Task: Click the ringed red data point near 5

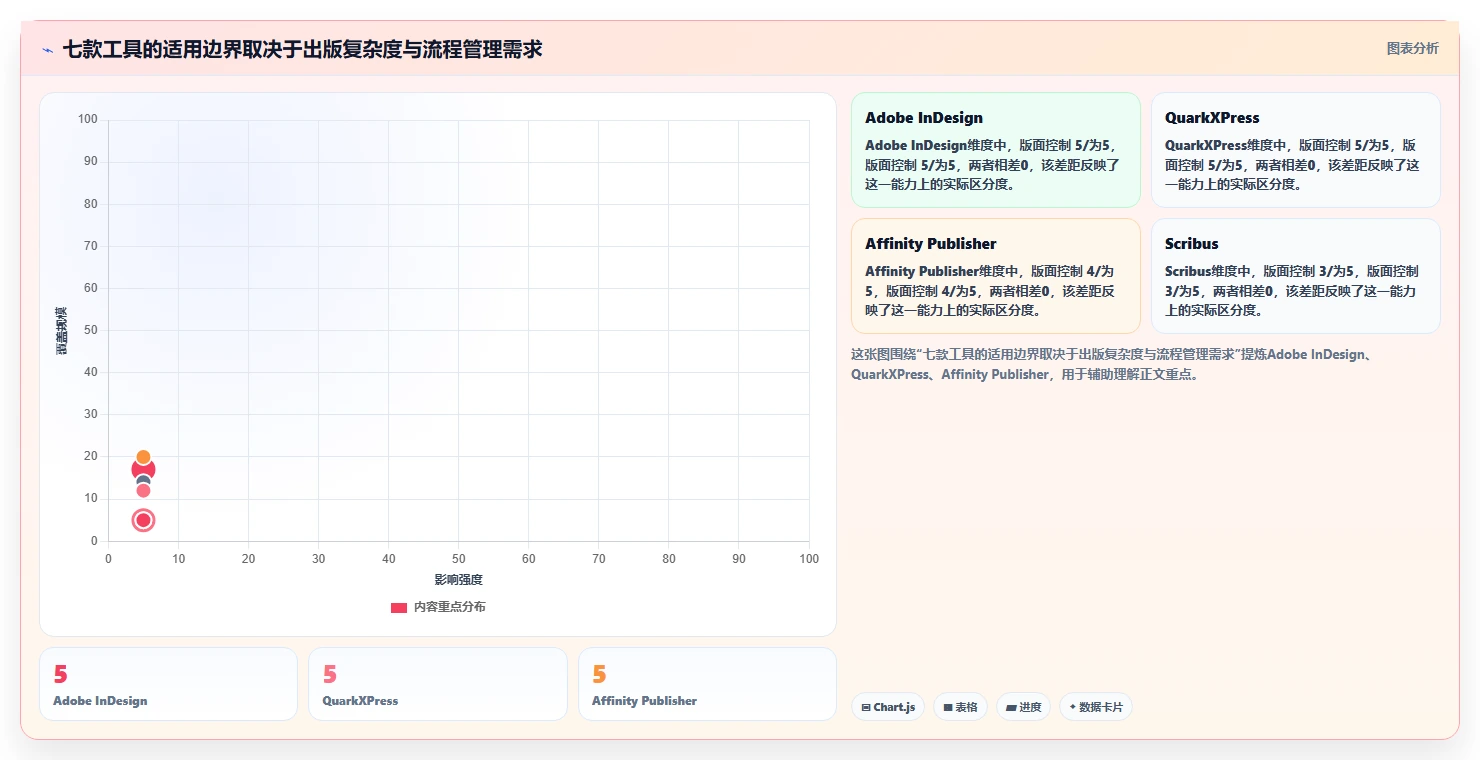Action: pyautogui.click(x=143, y=520)
